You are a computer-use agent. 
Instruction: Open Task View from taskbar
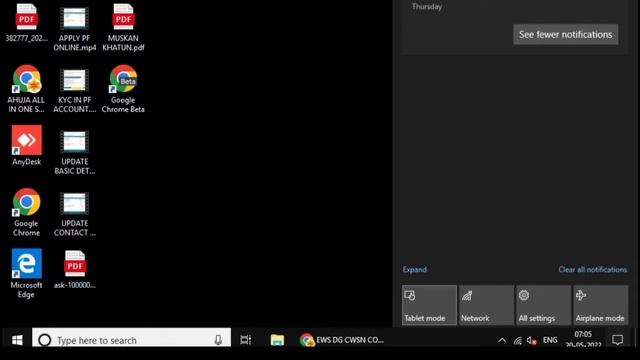click(245, 340)
